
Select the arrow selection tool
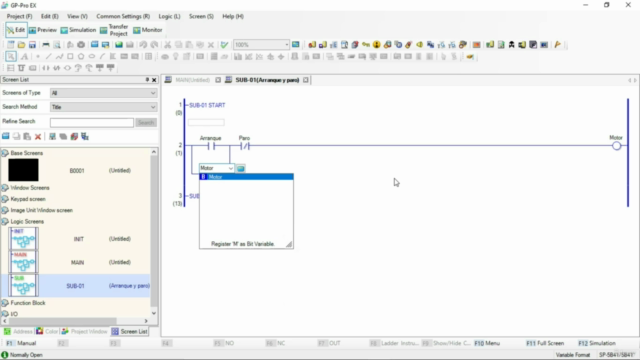[11, 56]
